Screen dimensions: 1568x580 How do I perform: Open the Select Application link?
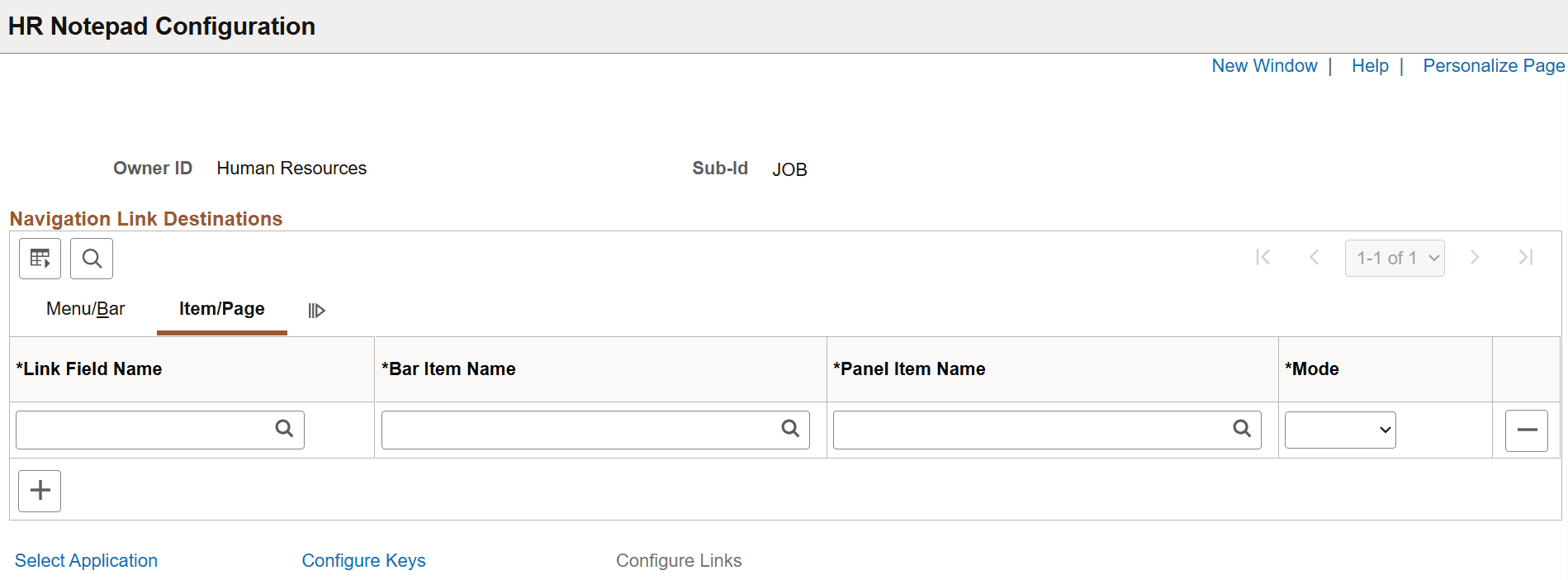click(x=86, y=561)
